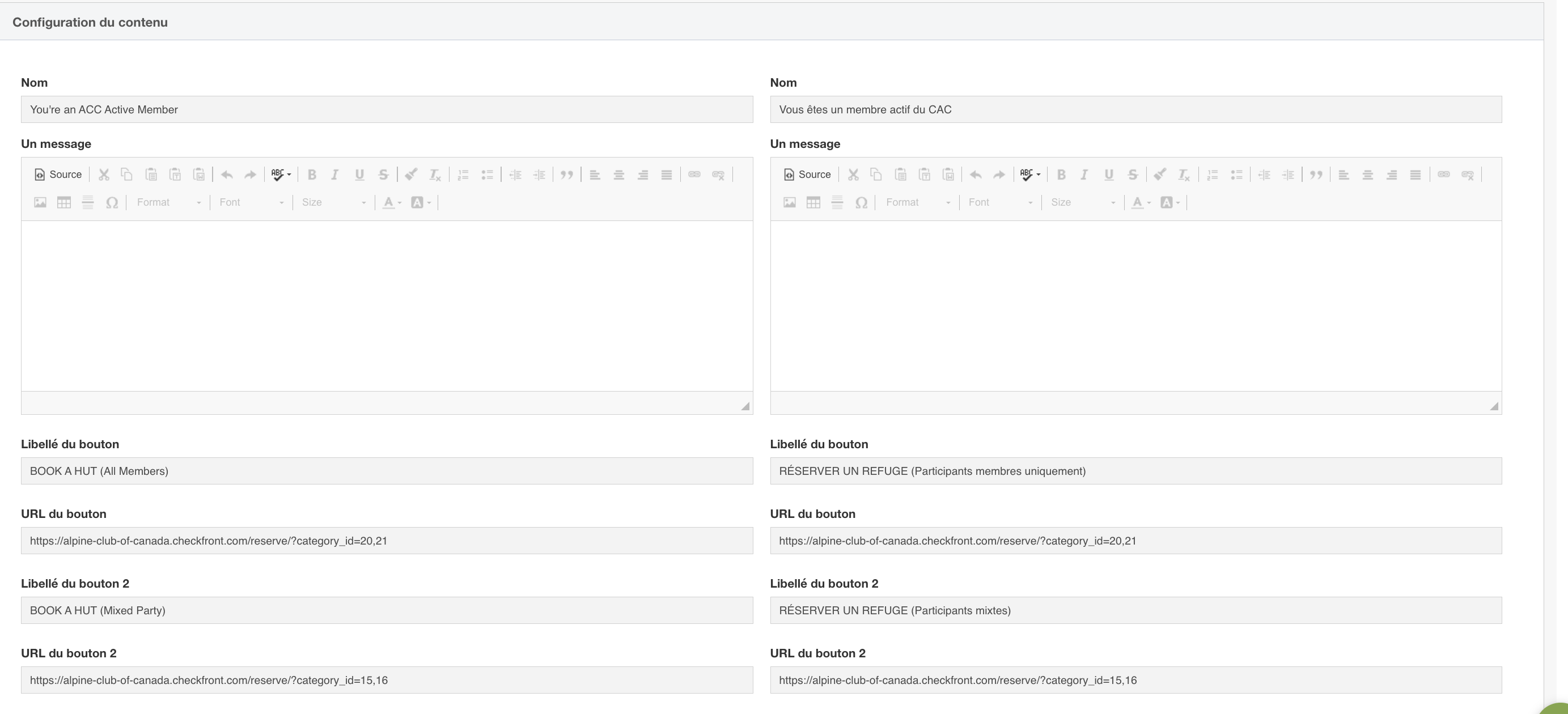Open background color picker in right editor
The width and height of the screenshot is (1568, 714).
pos(1170,203)
